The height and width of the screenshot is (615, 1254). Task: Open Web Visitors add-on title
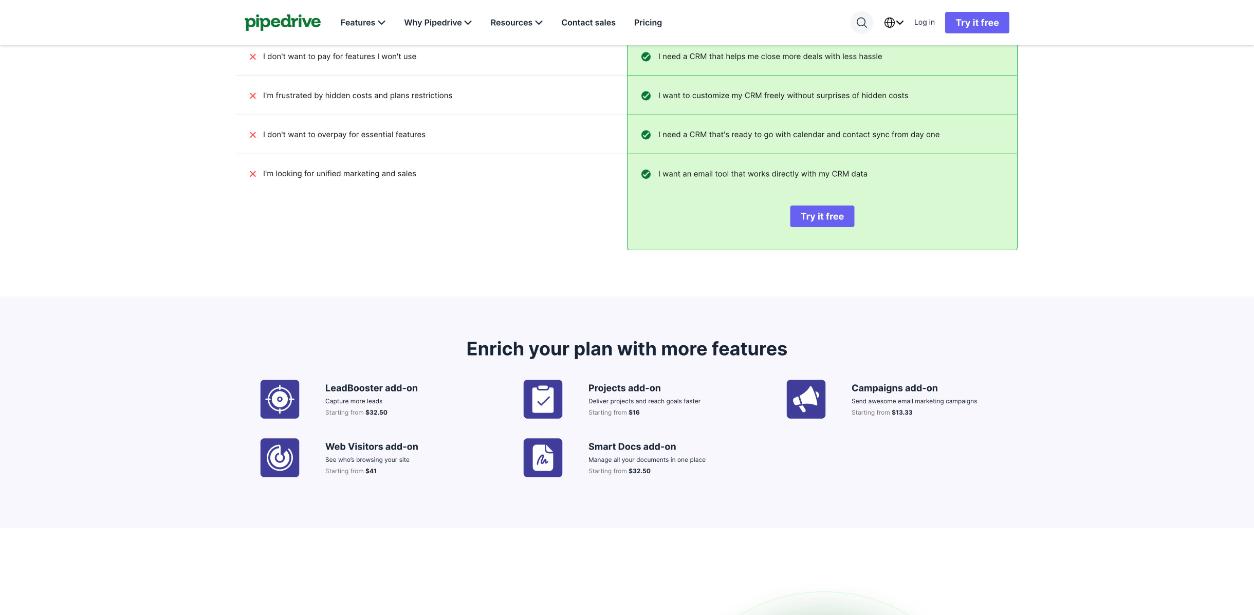[x=371, y=447]
